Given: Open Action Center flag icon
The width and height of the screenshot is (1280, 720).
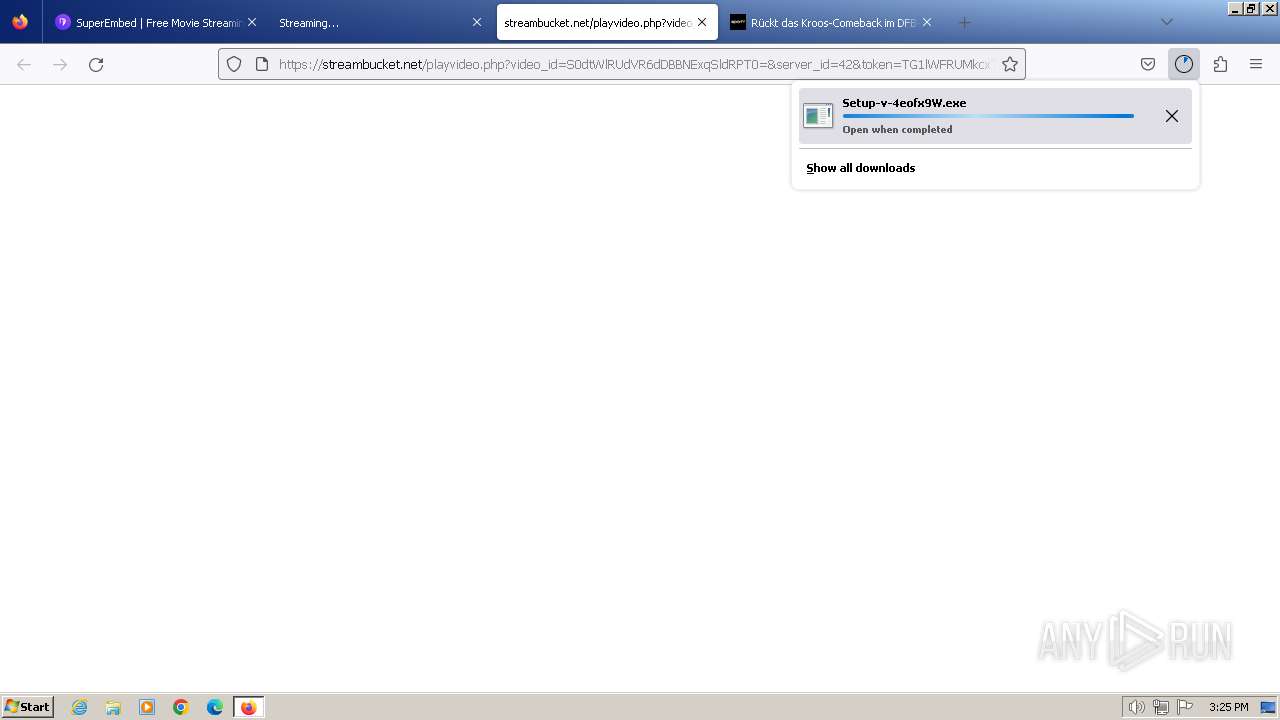Looking at the screenshot, I should coord(1185,707).
